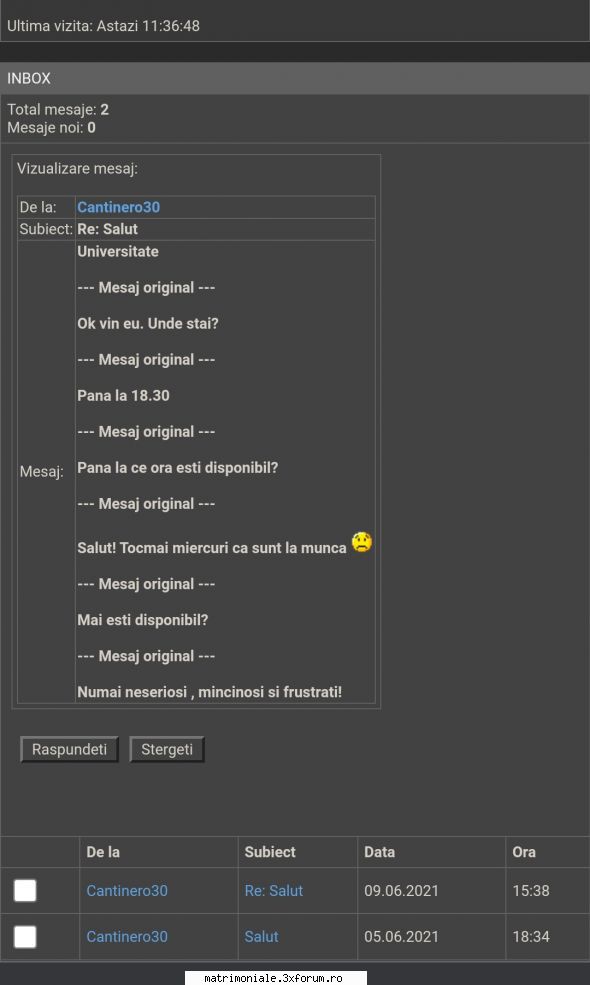This screenshot has height=985, width=590.
Task: Tick the checkbox for the Re: Salut message
Action: tap(25, 890)
